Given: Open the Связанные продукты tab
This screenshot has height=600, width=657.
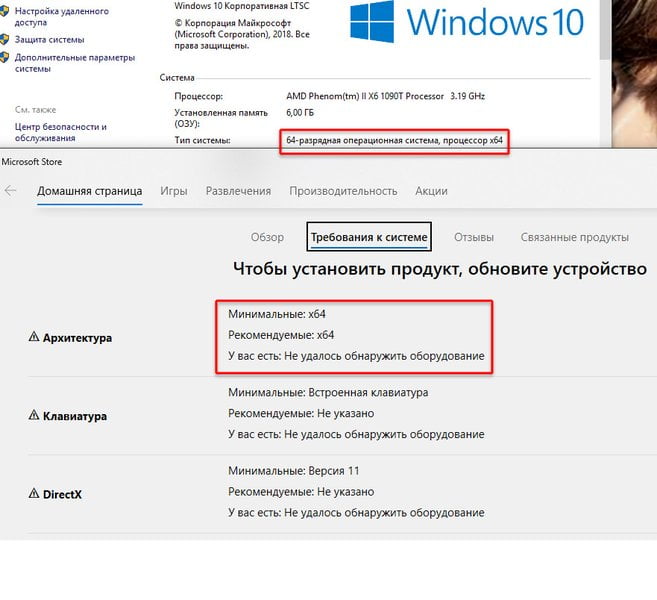Looking at the screenshot, I should pos(574,237).
